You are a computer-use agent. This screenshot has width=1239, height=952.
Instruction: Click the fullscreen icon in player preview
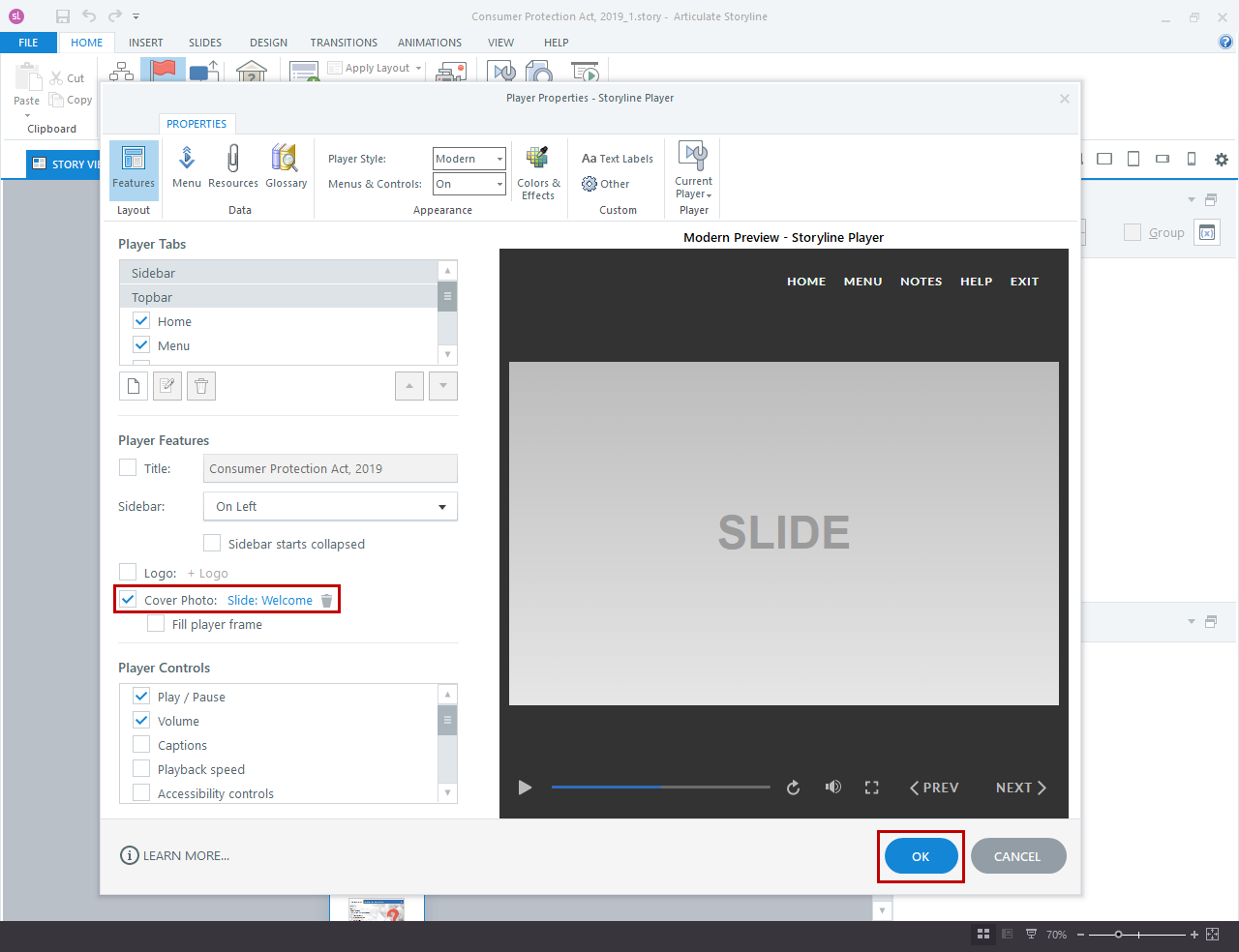(x=871, y=788)
